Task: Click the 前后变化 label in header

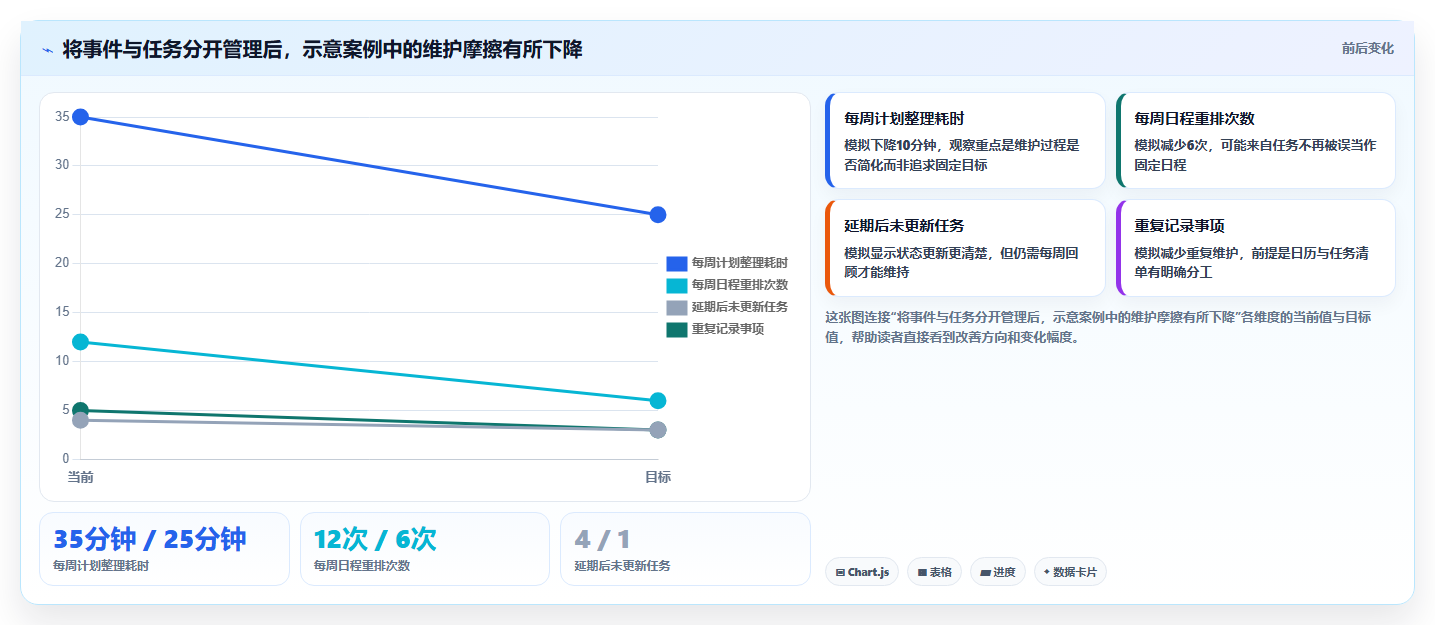Action: 1367,49
